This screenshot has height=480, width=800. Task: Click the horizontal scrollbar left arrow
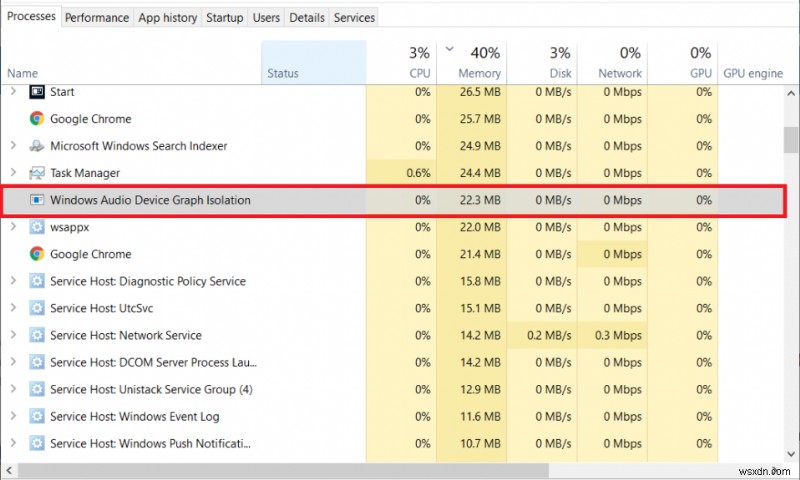(9, 470)
